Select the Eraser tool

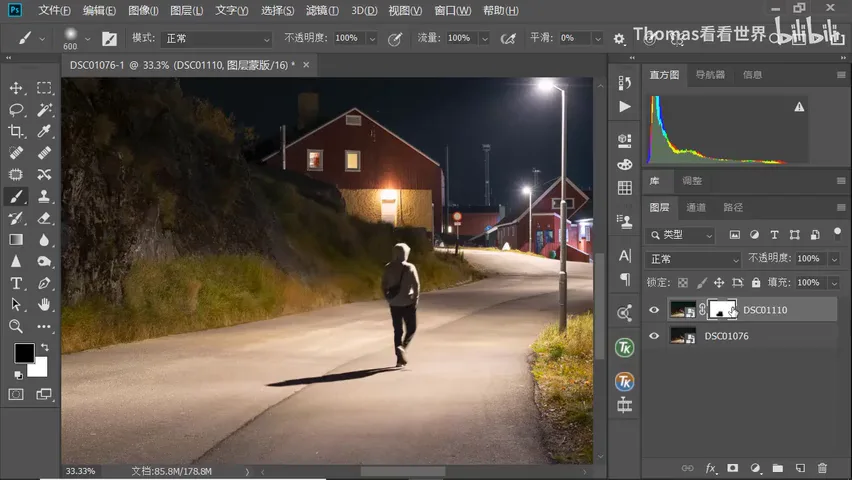[x=44, y=218]
